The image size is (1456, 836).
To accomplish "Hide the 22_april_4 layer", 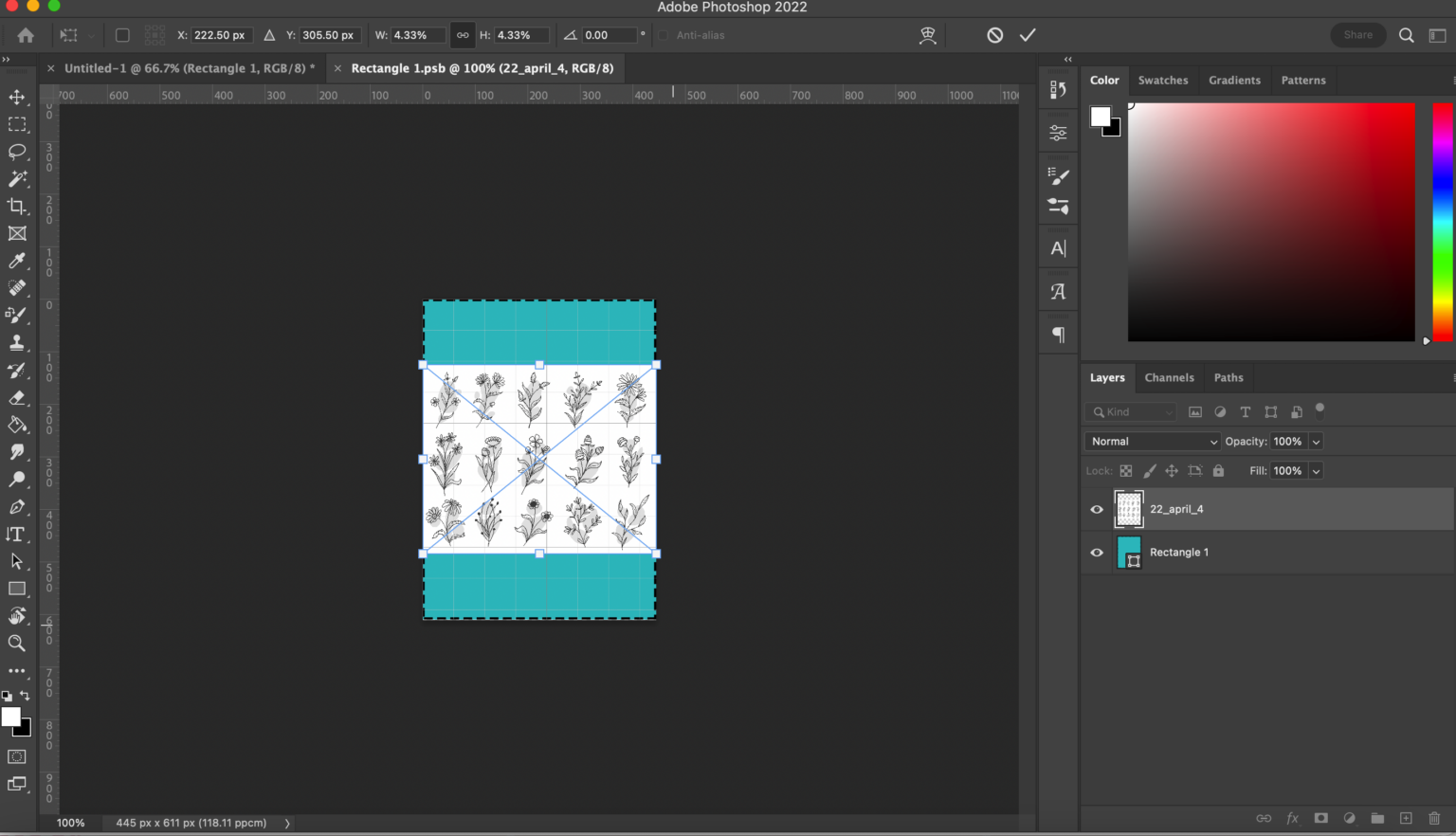I will [x=1096, y=509].
